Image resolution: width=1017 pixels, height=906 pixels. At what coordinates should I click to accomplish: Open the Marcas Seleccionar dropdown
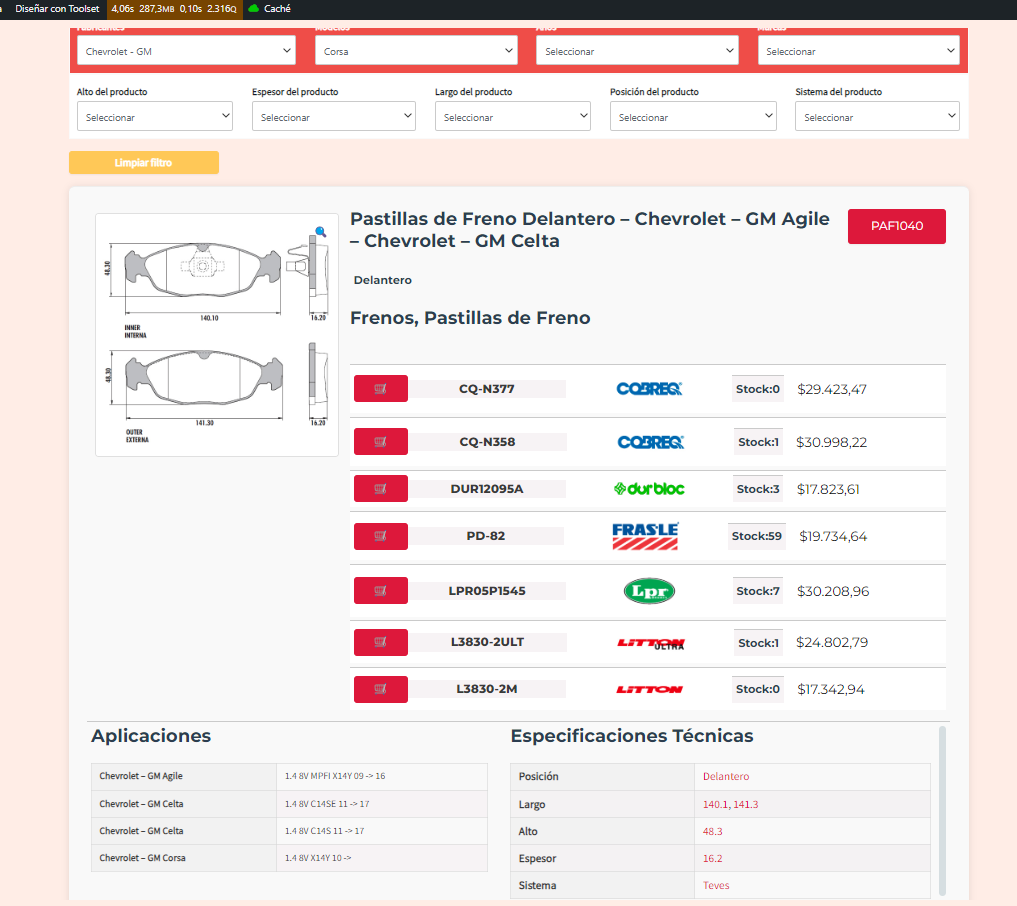pyautogui.click(x=858, y=51)
